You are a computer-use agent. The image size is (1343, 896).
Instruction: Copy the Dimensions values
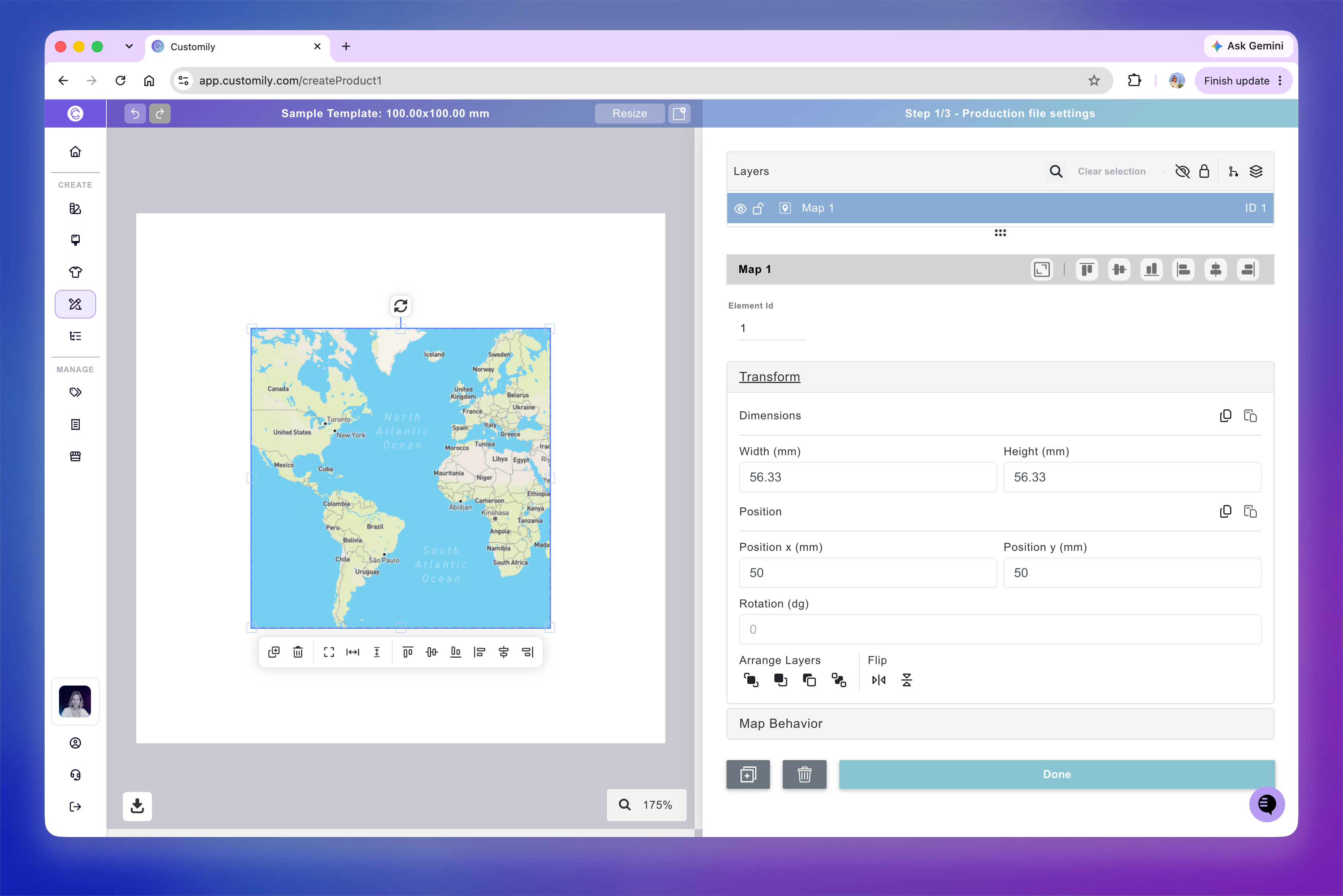point(1225,416)
